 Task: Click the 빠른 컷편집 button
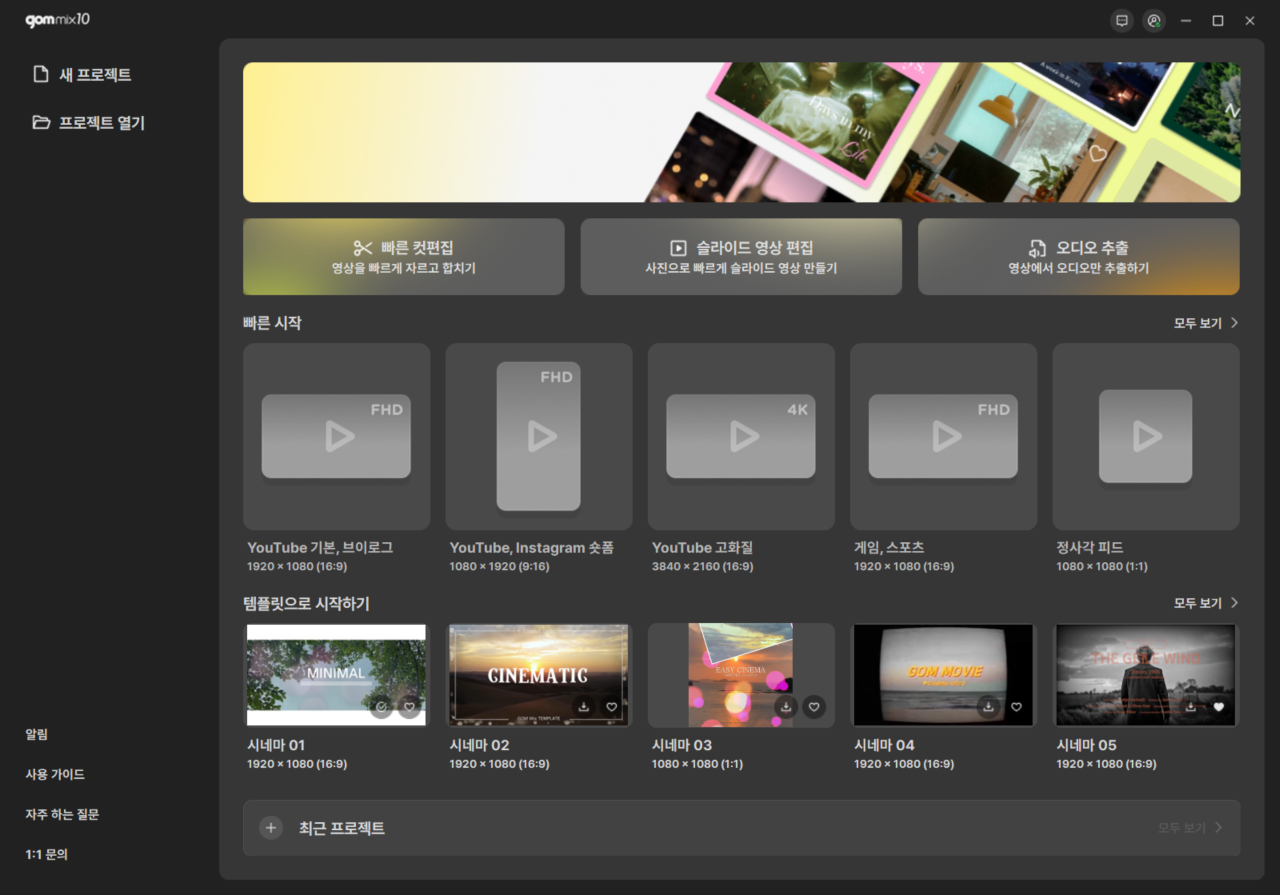(404, 257)
